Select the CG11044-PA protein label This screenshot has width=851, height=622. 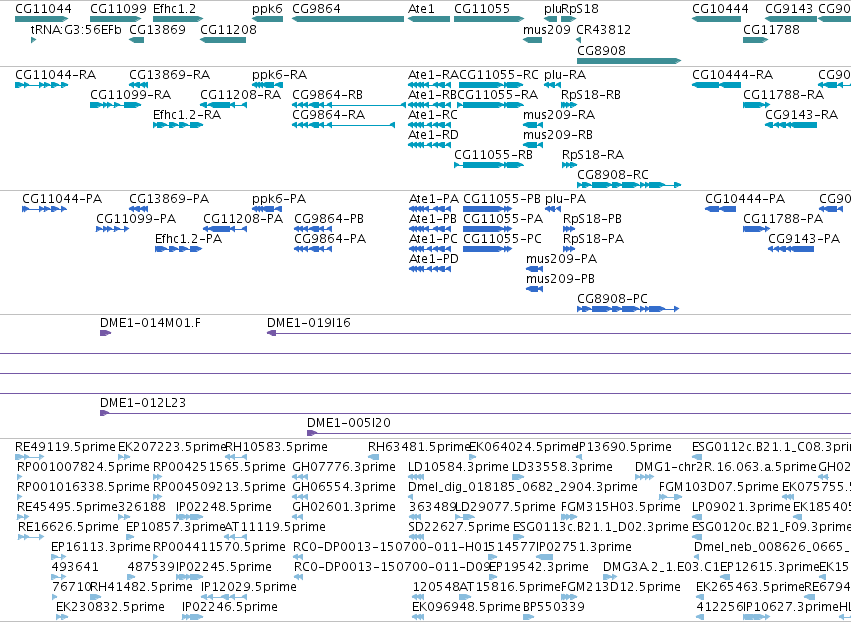[x=62, y=199]
